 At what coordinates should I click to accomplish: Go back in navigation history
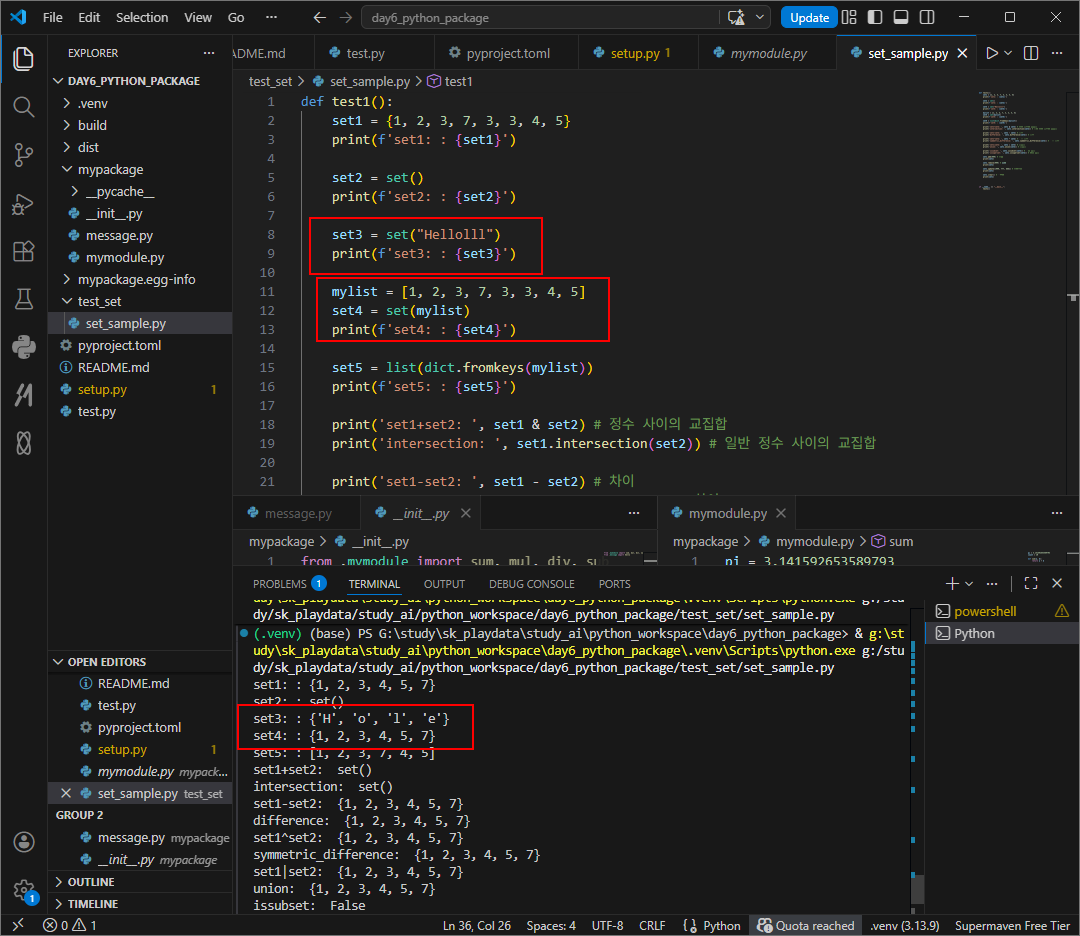click(320, 17)
